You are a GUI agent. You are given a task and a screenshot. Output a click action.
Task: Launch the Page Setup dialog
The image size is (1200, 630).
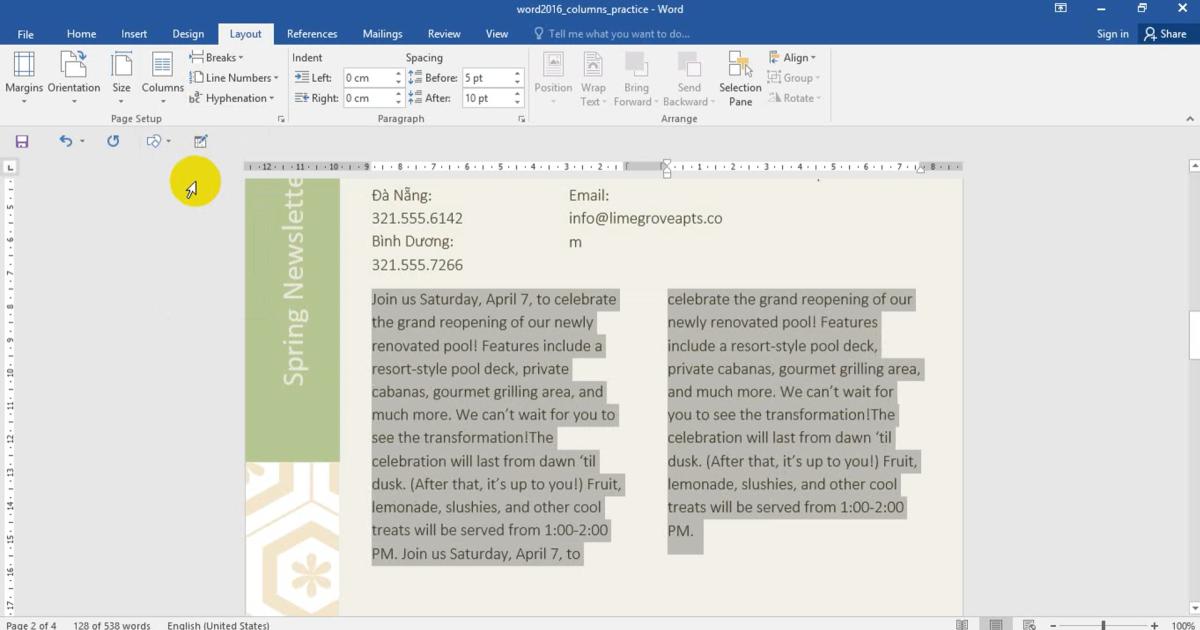[x=281, y=119]
